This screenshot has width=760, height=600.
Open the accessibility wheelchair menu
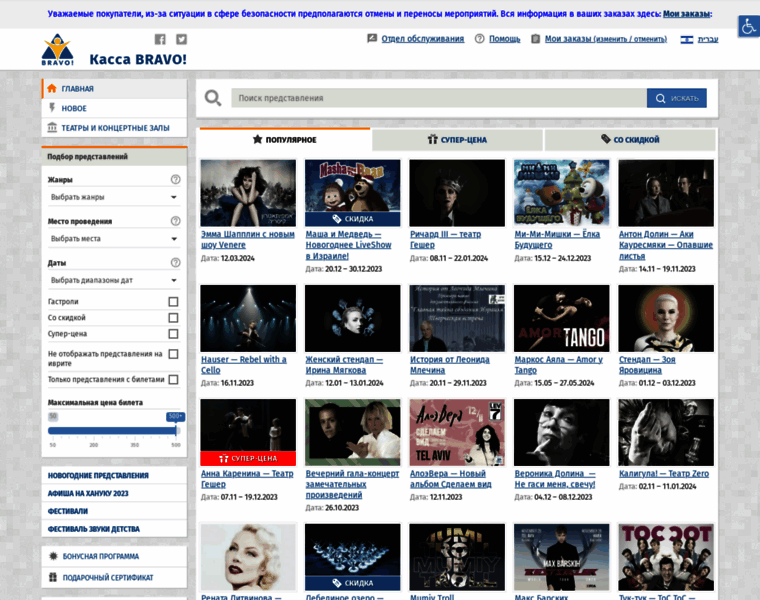coord(749,26)
